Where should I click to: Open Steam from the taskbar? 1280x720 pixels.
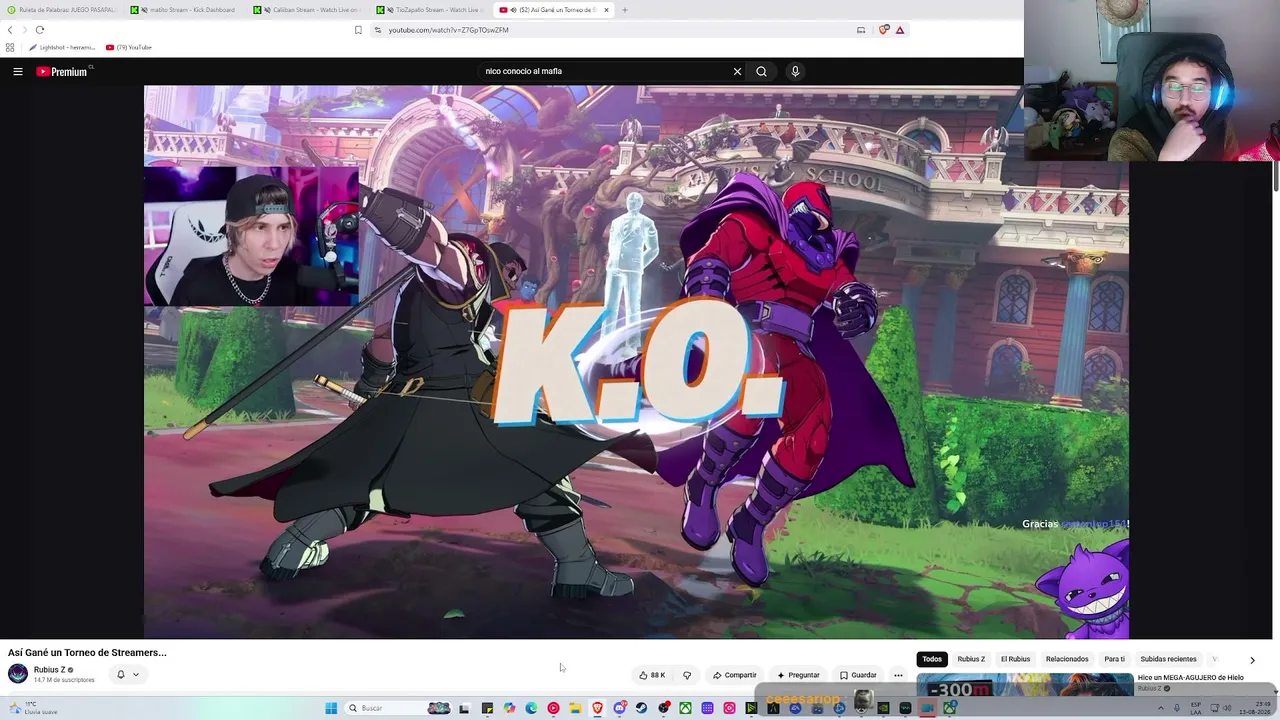coord(641,708)
